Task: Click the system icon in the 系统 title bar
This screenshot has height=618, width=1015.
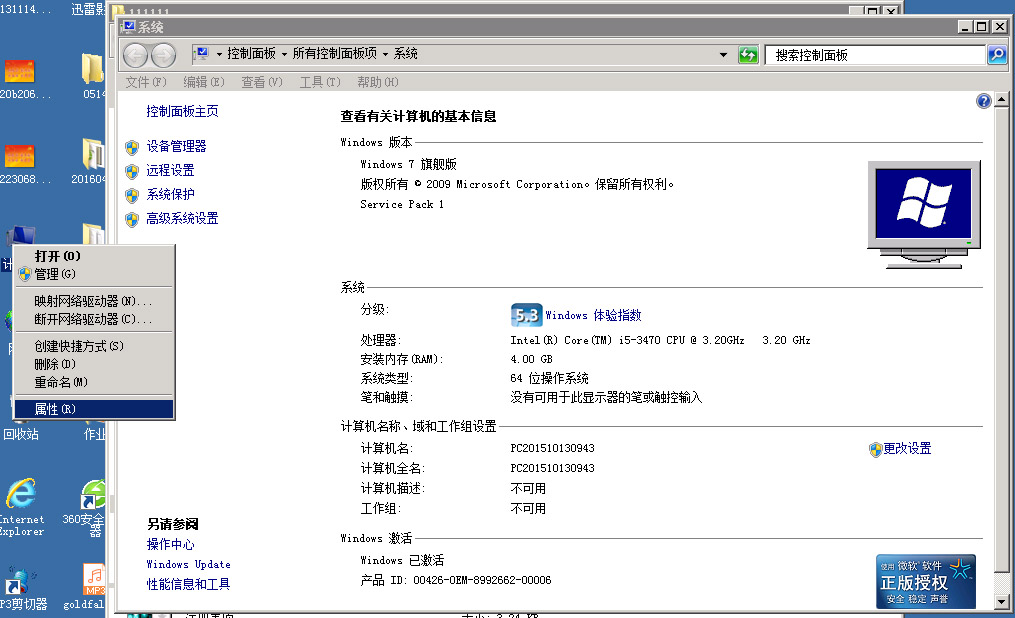Action: coord(129,27)
